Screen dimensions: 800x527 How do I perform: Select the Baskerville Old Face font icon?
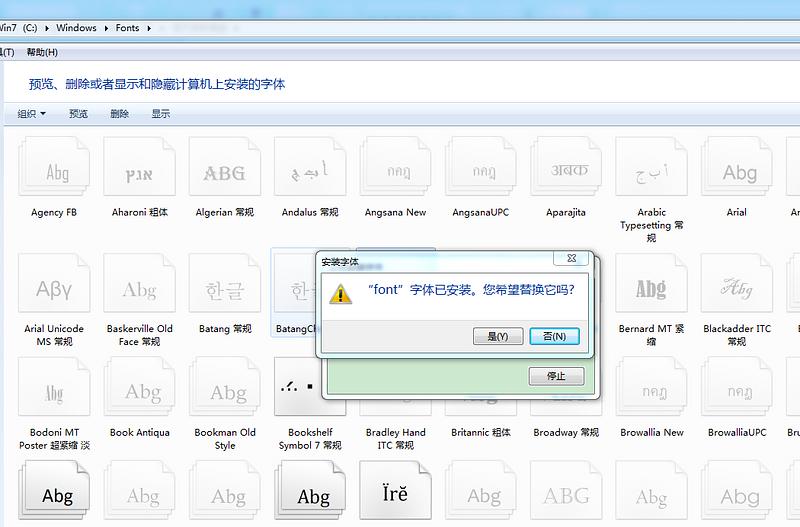pos(139,283)
